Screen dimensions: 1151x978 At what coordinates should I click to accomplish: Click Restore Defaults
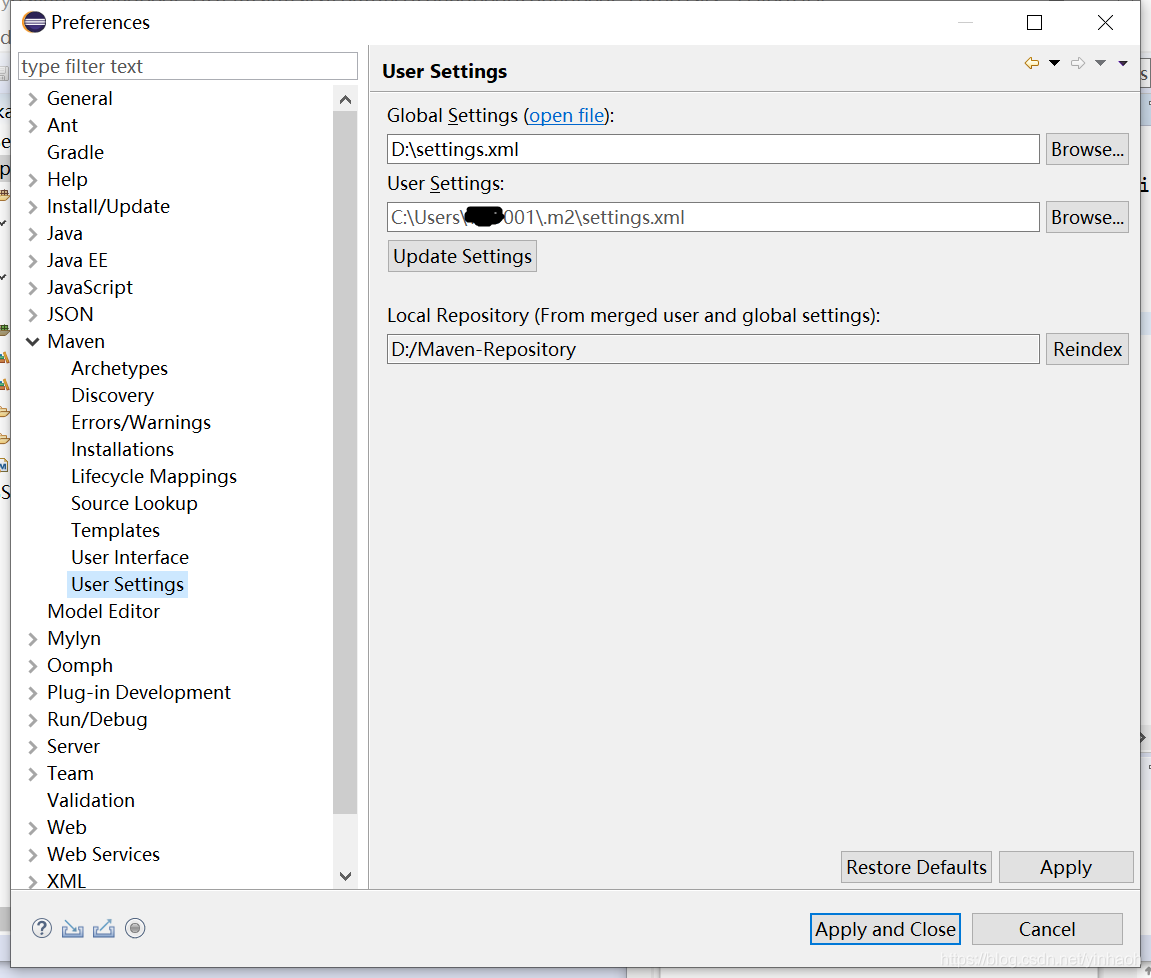916,867
